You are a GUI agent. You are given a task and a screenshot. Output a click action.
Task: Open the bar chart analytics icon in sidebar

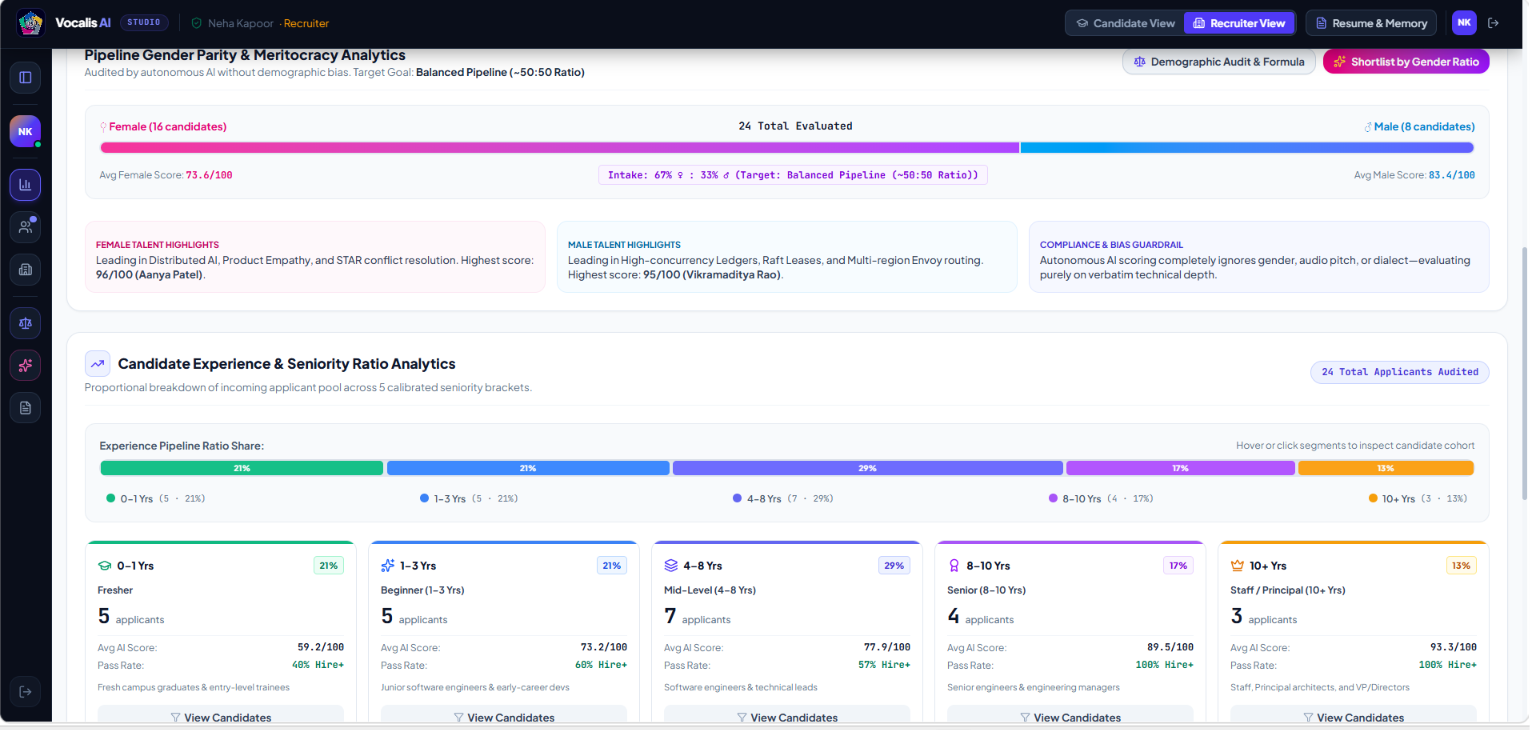25,185
